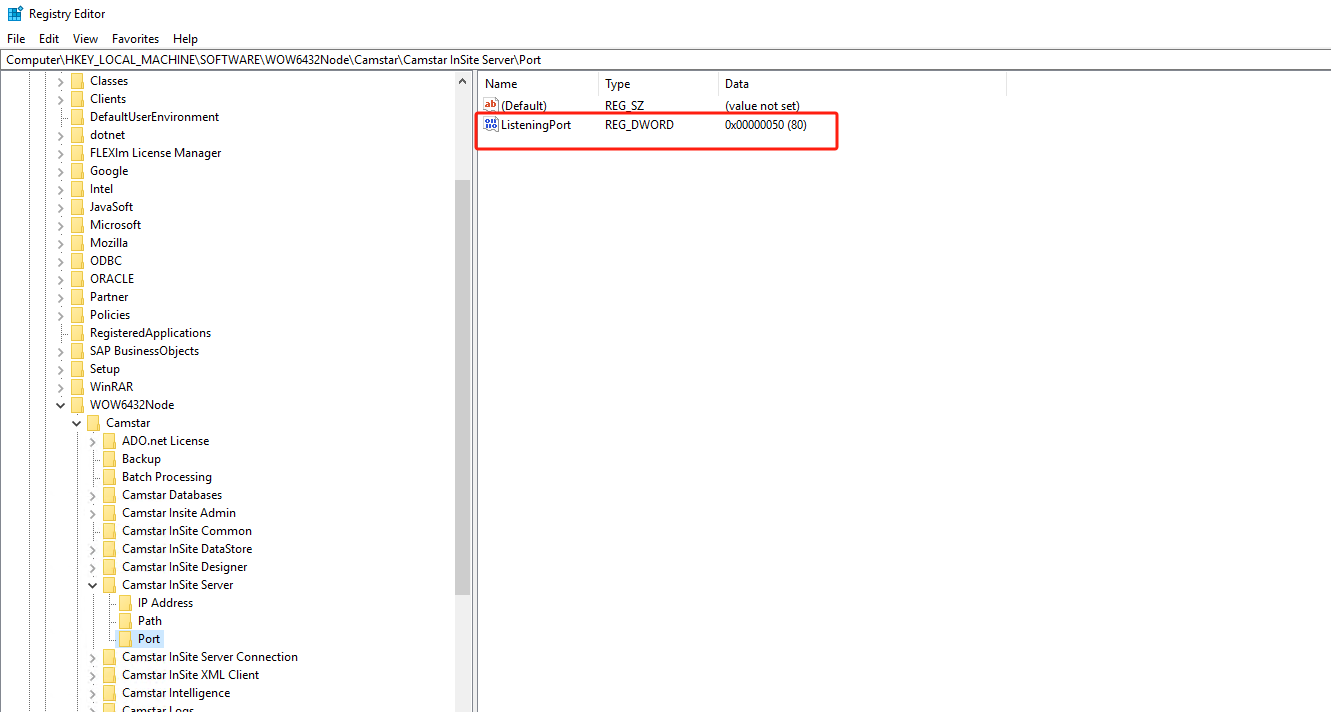Screen dimensions: 1331x712
Task: Open the Favorites menu
Action: click(x=135, y=39)
